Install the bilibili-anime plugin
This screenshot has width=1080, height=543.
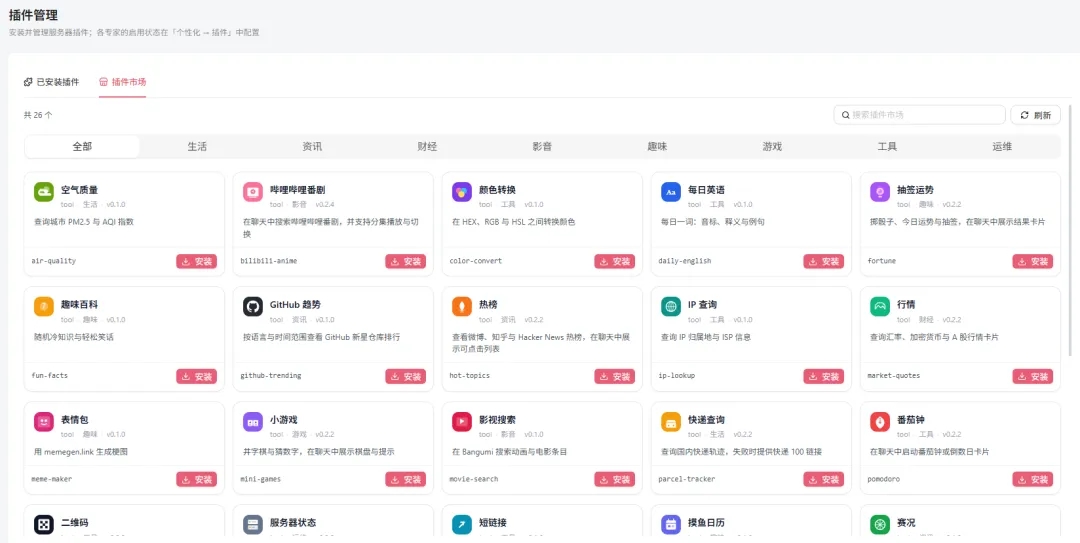(406, 261)
